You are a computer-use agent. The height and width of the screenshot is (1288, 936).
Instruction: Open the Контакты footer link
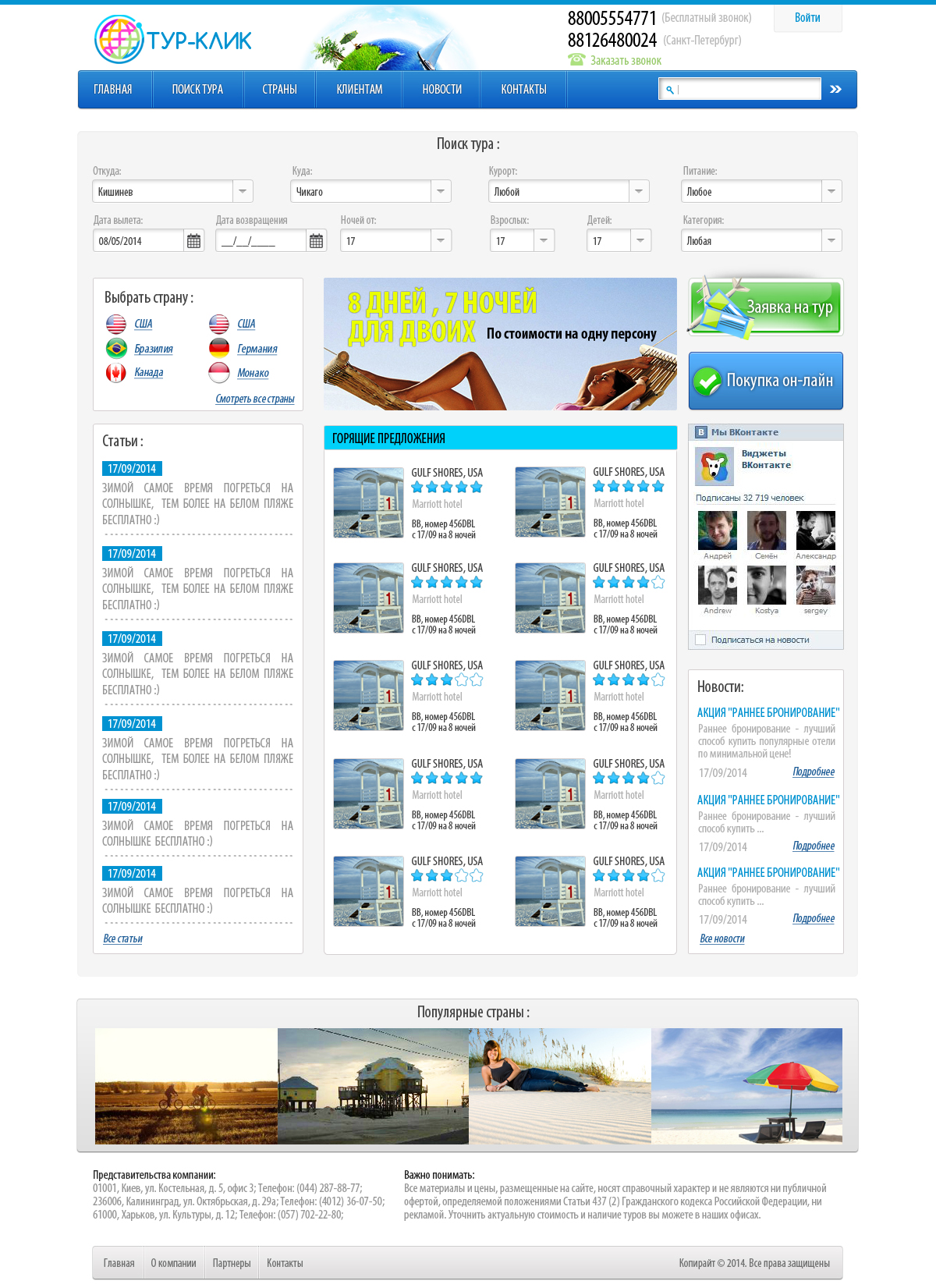(x=285, y=1263)
